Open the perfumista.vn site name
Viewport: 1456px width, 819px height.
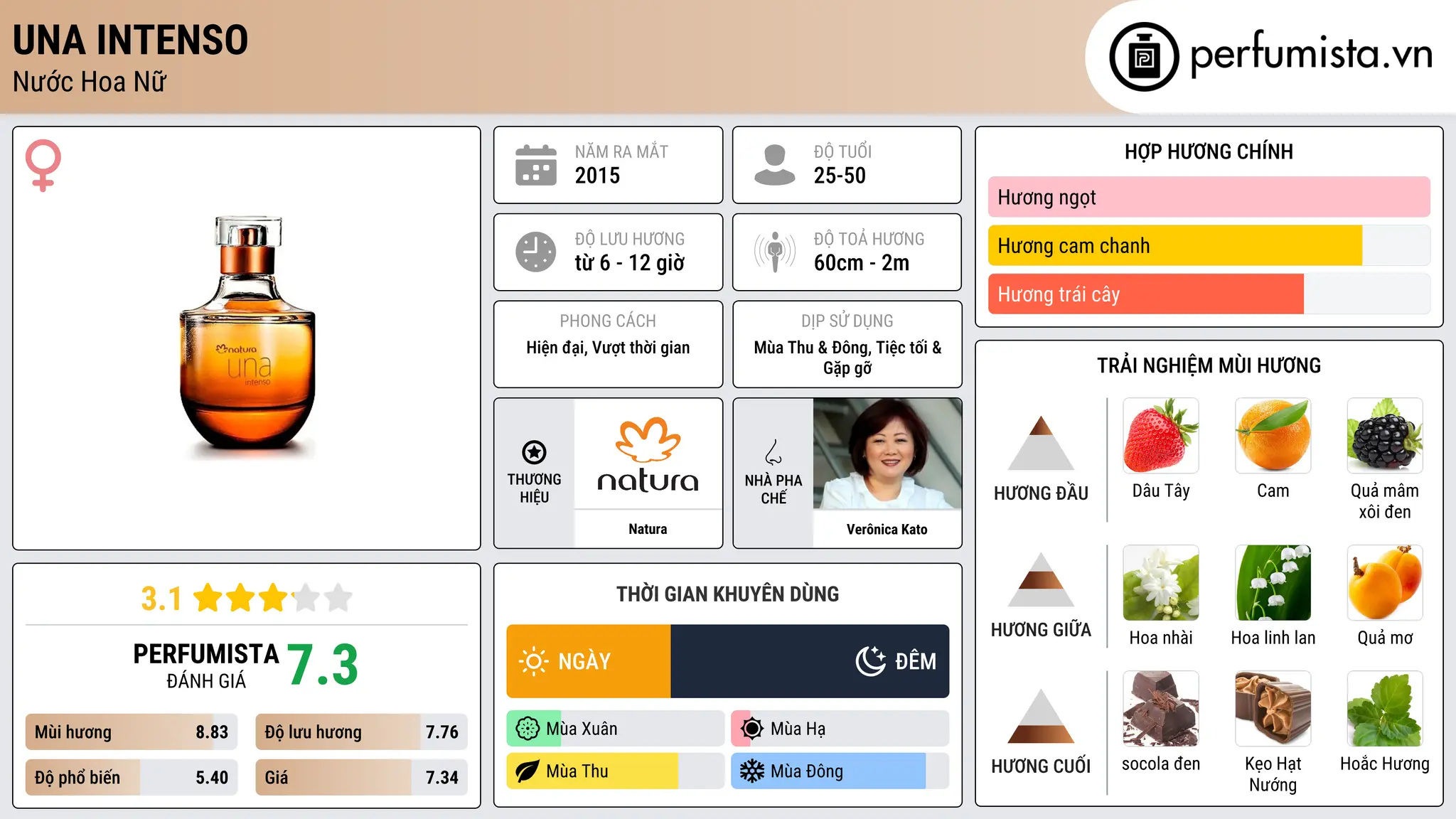[x=1311, y=54]
